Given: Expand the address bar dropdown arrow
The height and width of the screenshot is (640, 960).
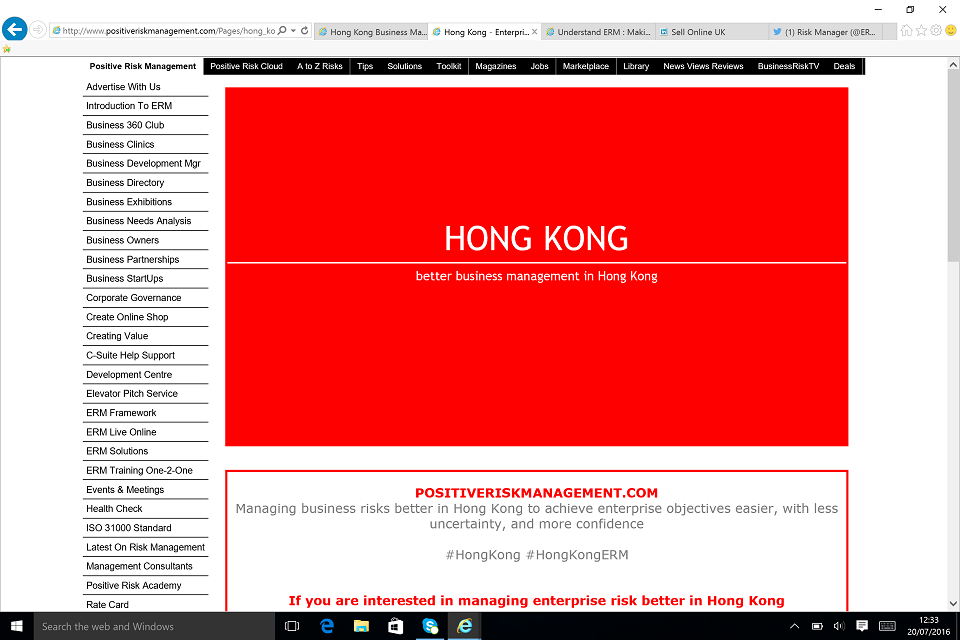Looking at the screenshot, I should point(292,31).
